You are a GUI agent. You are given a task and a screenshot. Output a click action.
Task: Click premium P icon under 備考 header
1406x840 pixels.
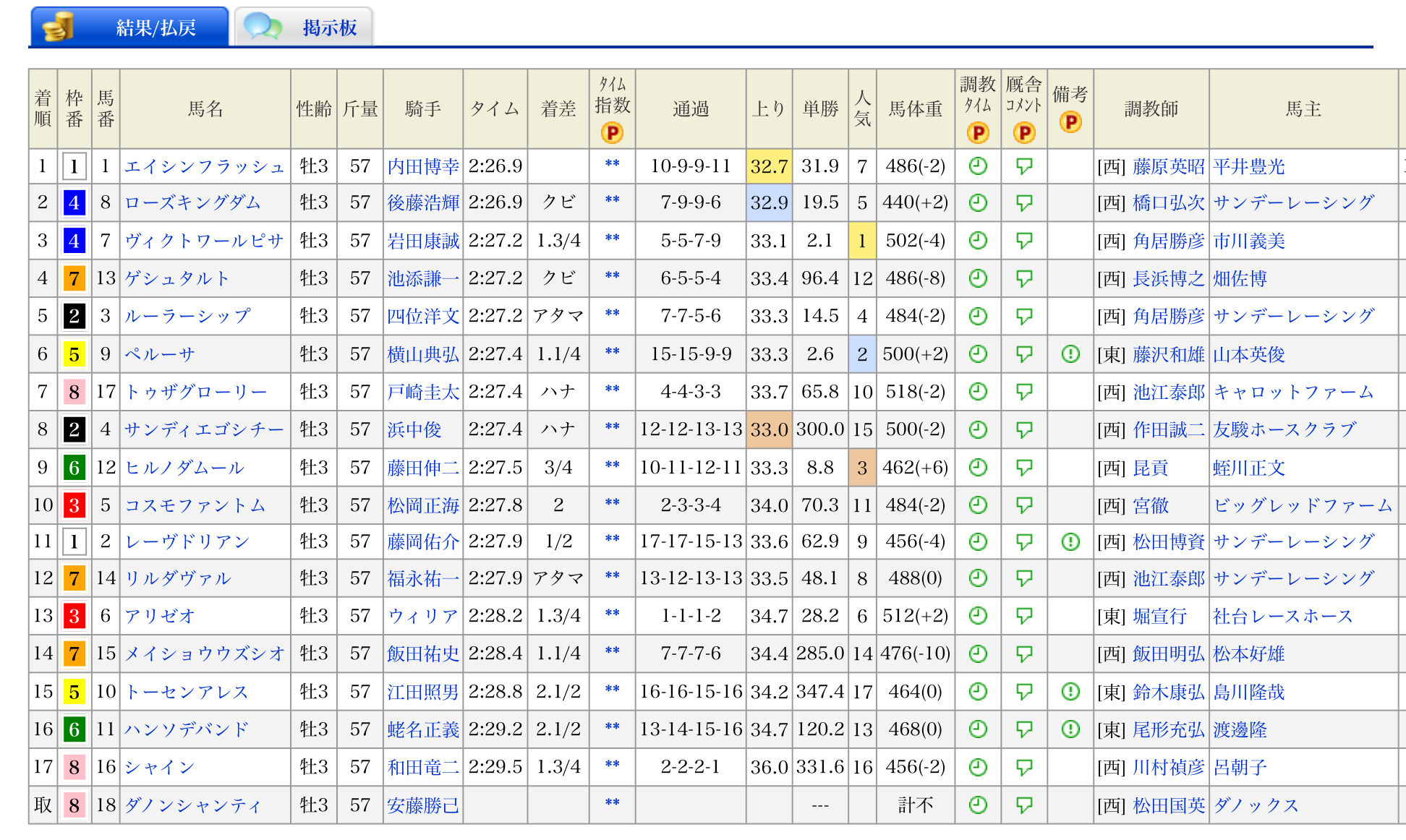[1070, 122]
